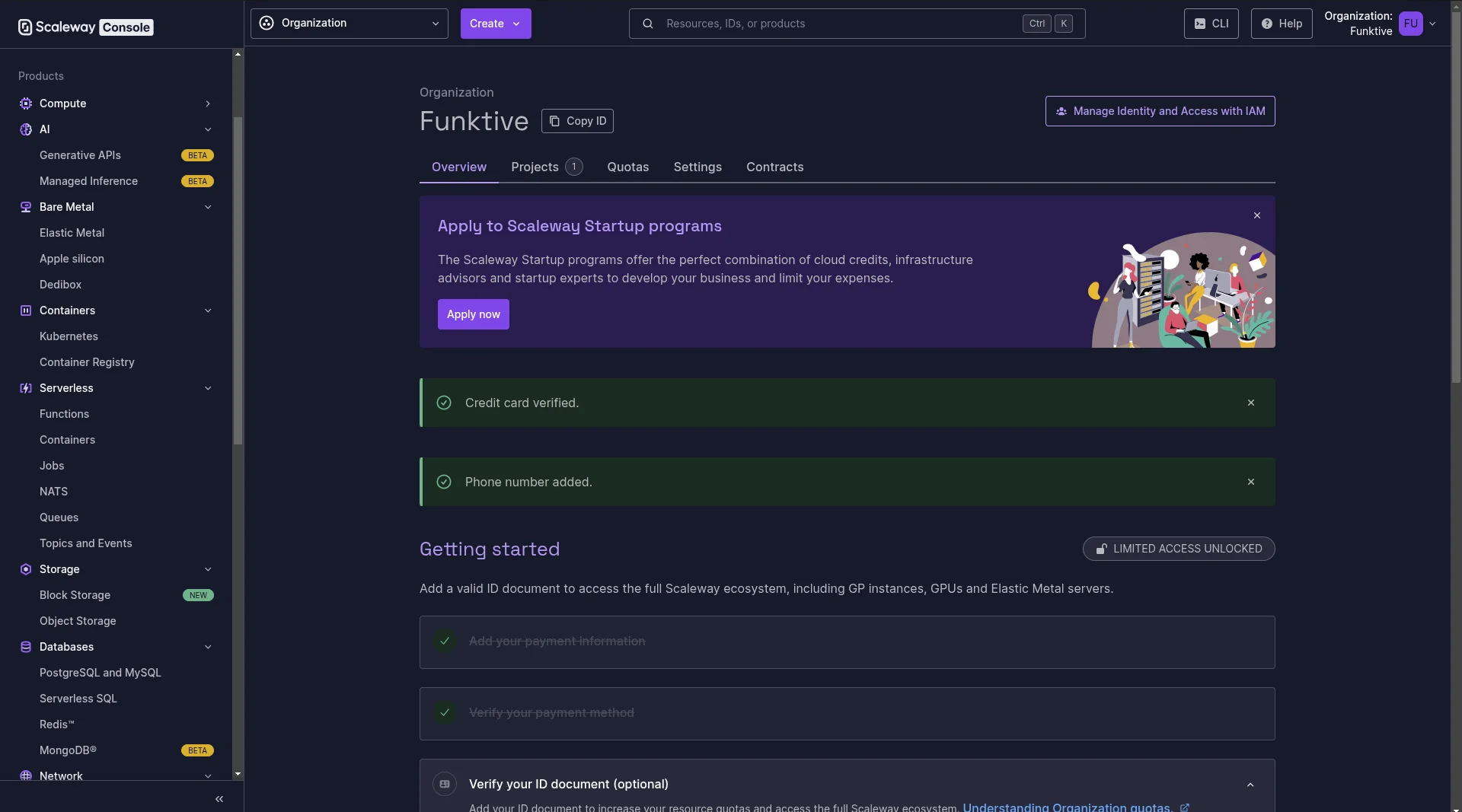Open Understanding Organization quotas link

click(x=1068, y=807)
